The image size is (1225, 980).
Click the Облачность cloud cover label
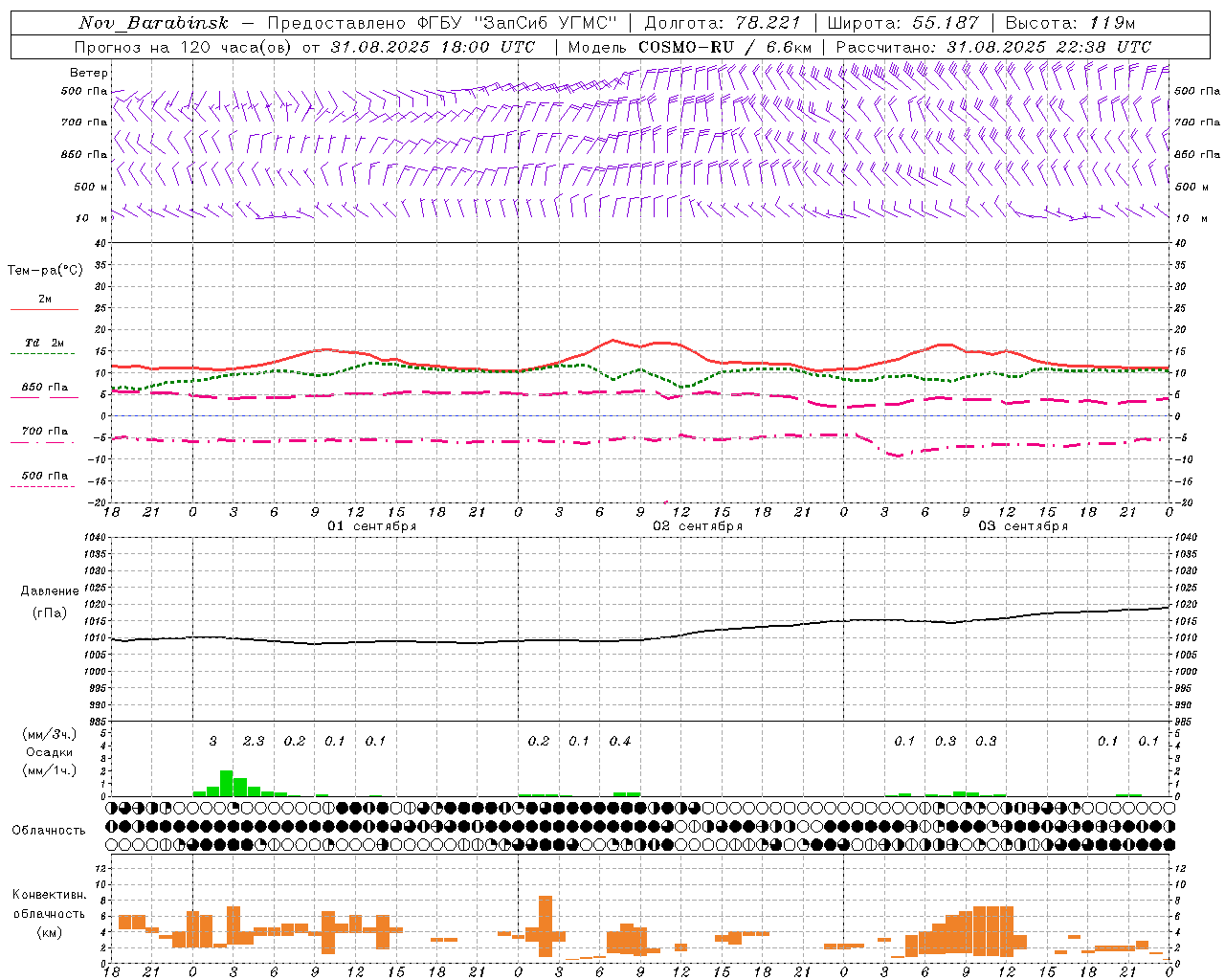49,831
